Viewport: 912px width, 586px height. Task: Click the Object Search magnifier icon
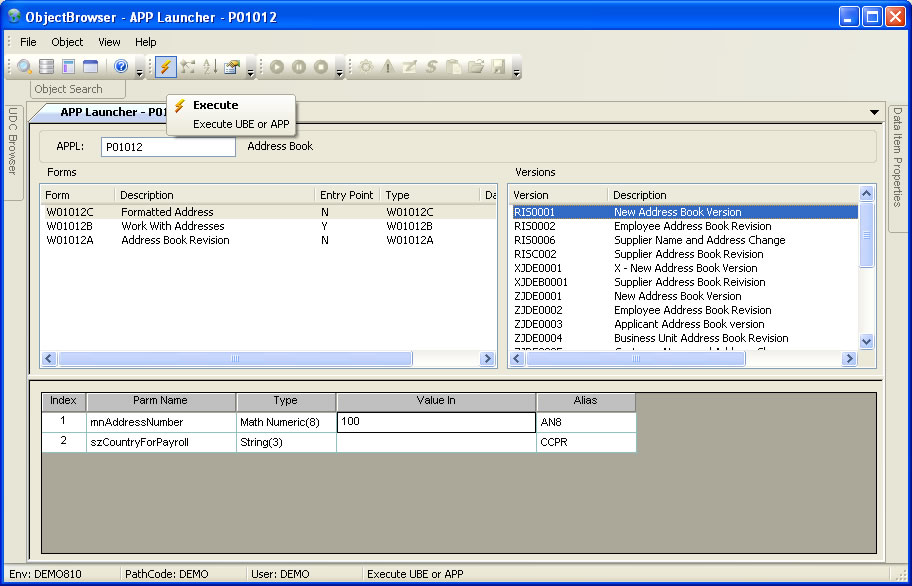click(x=25, y=67)
